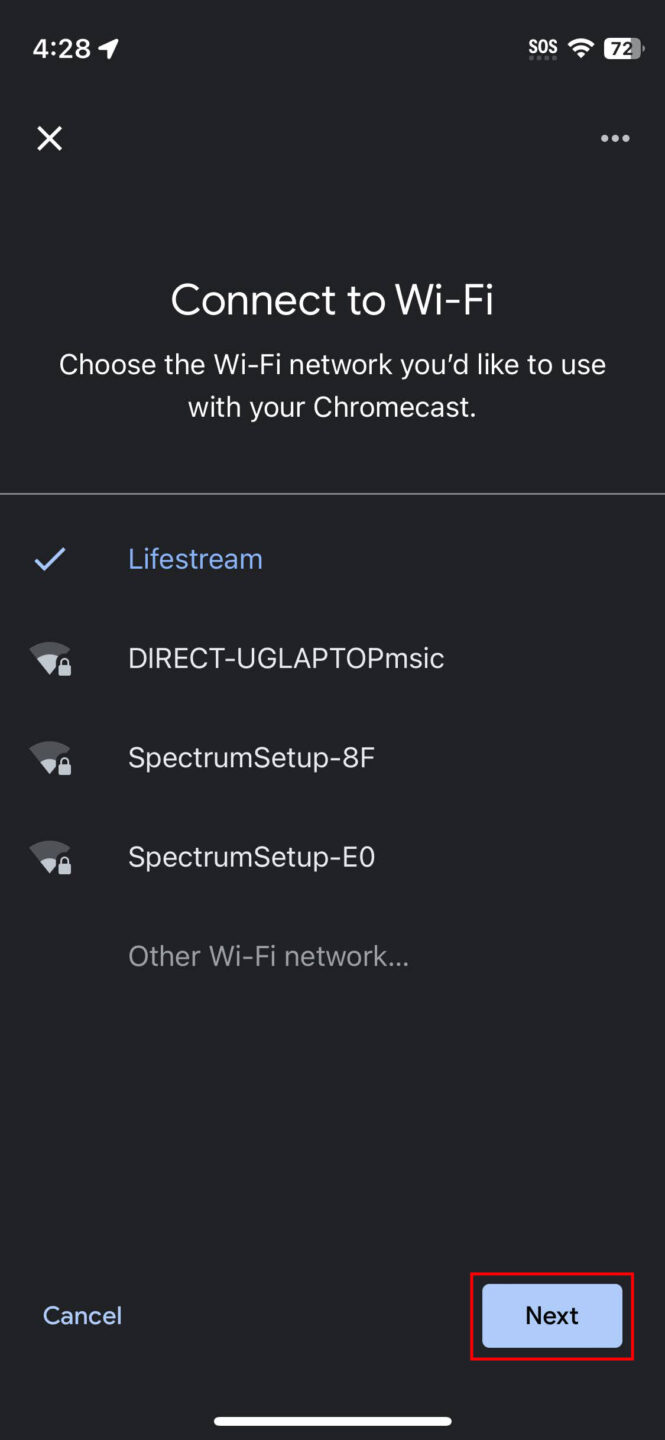The height and width of the screenshot is (1440, 665).
Task: Tap the Connect to Wi-Fi heading
Action: [332, 299]
